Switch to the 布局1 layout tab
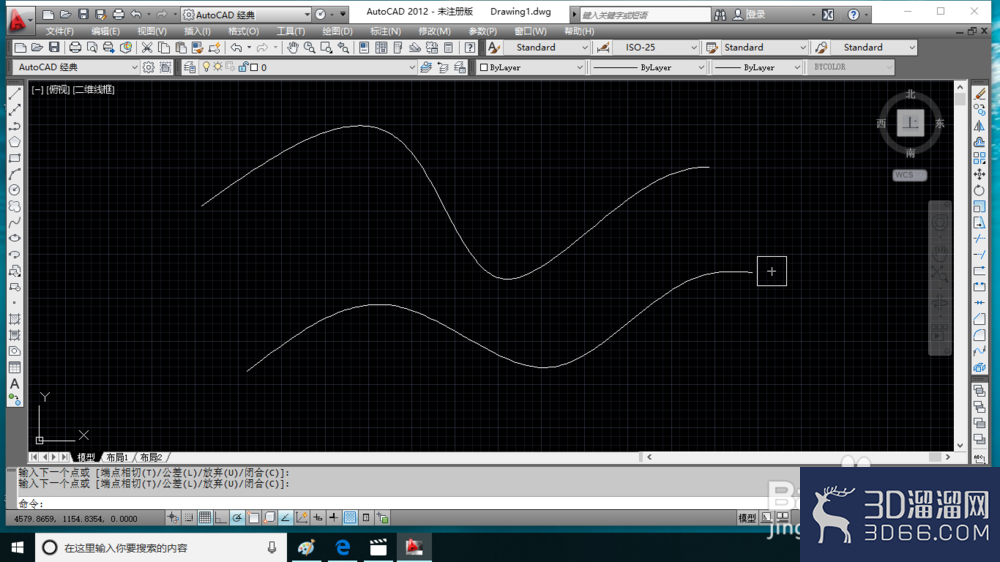This screenshot has height=562, width=1000. [x=117, y=457]
